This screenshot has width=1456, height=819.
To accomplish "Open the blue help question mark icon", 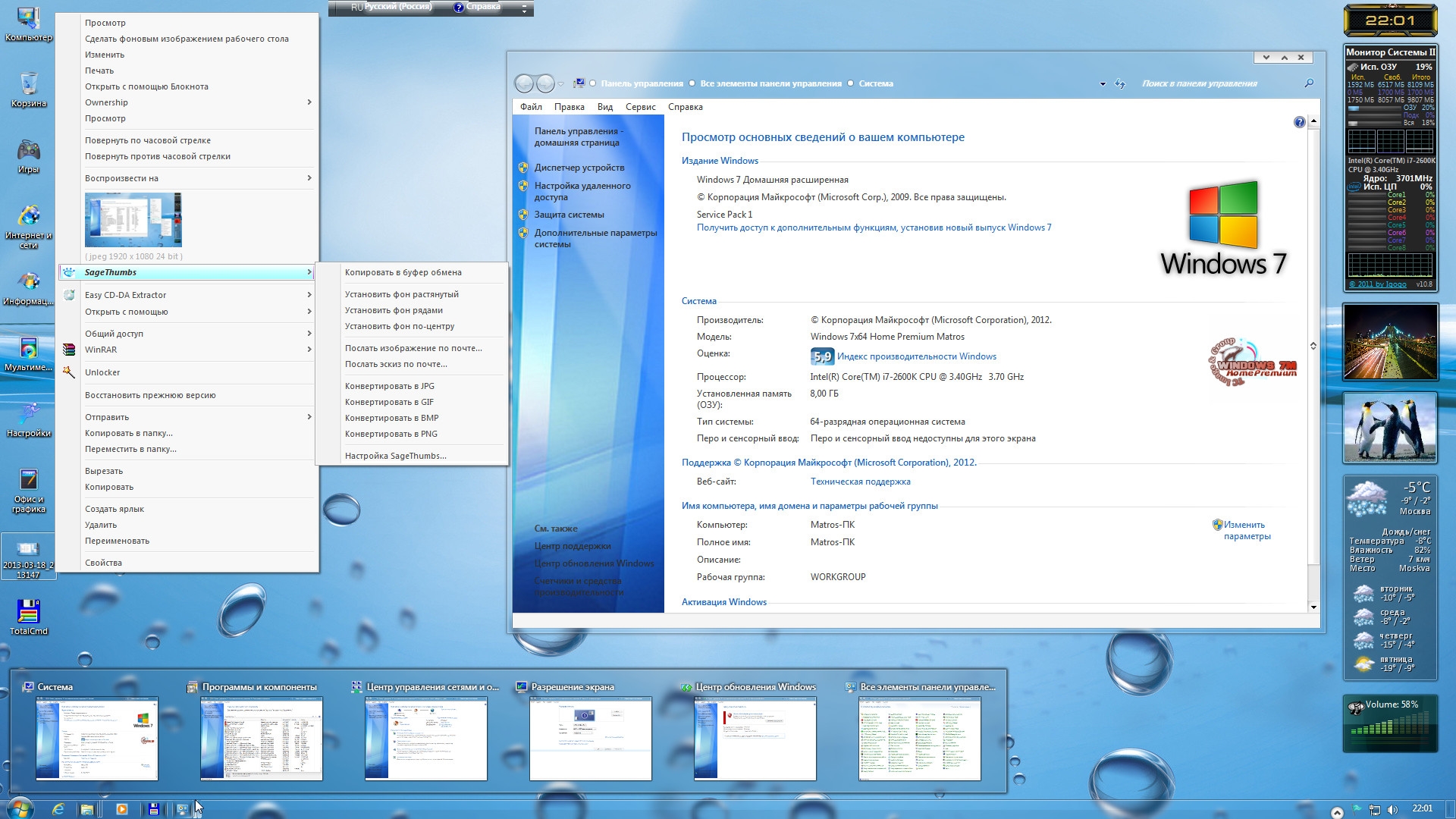I will (x=1299, y=122).
